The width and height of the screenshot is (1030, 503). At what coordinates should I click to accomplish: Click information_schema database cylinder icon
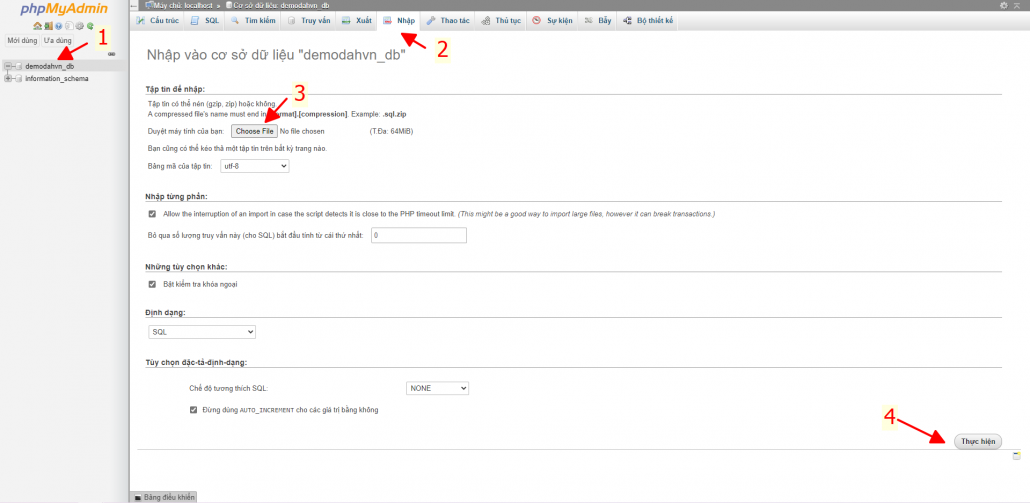(18, 78)
